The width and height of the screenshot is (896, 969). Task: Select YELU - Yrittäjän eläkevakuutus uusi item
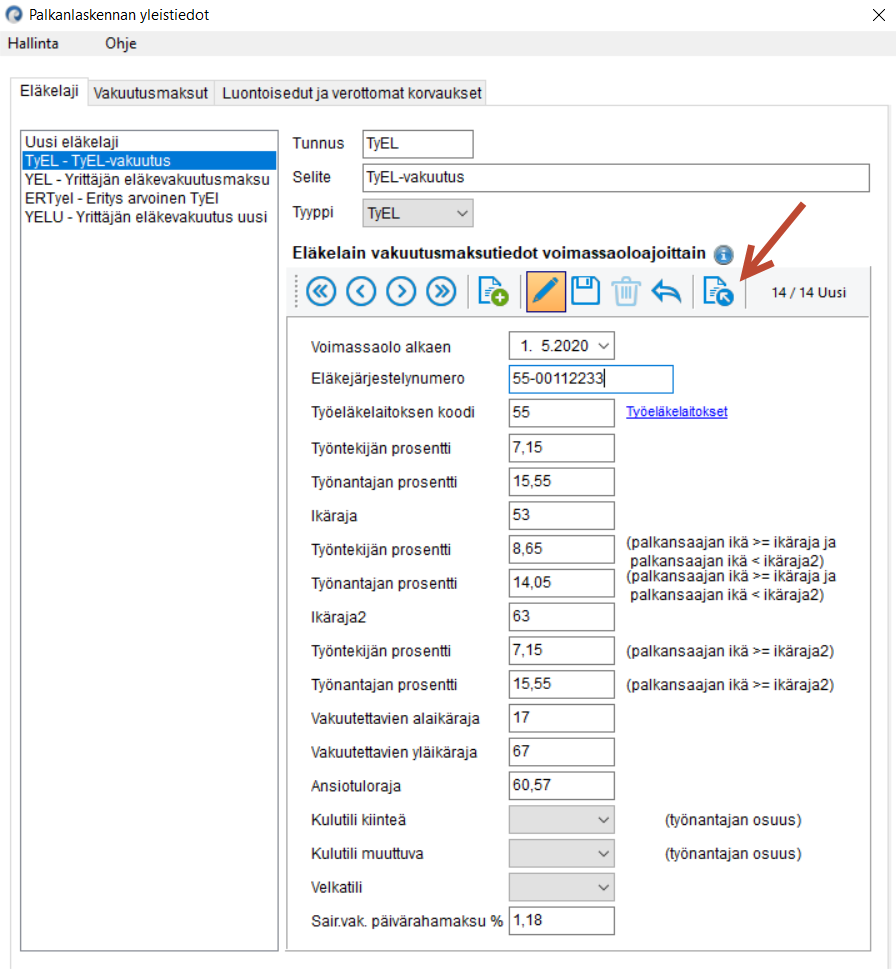(x=149, y=217)
